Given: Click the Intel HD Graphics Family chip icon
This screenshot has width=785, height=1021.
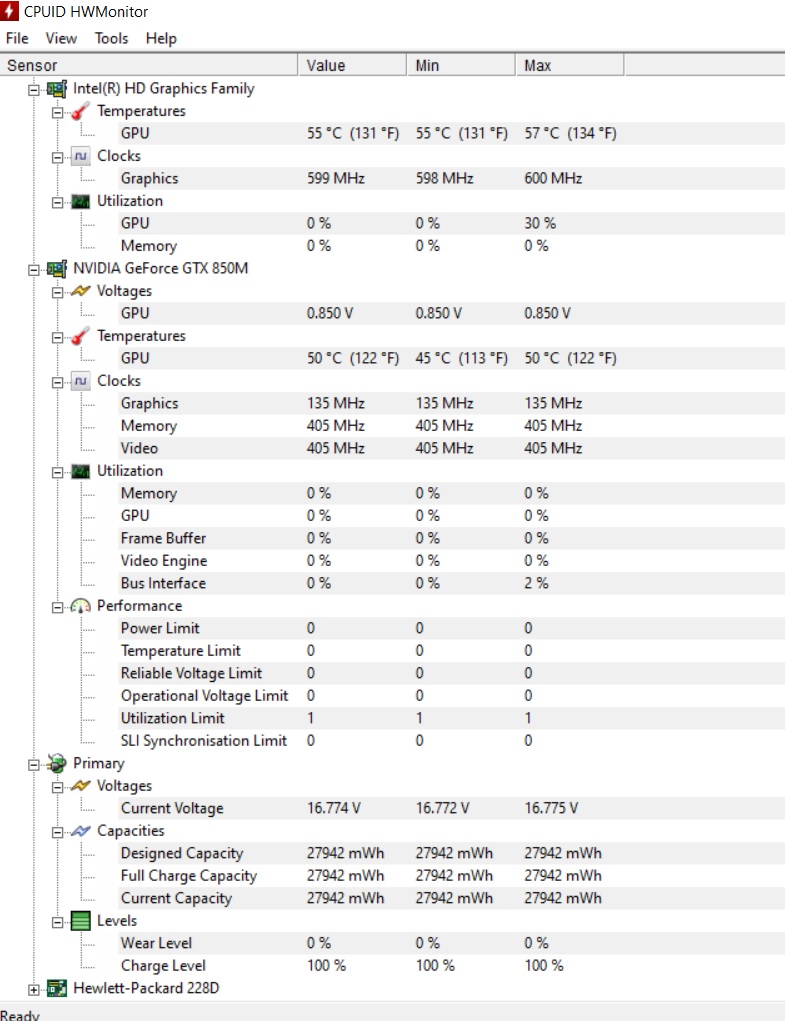Looking at the screenshot, I should coord(57,89).
